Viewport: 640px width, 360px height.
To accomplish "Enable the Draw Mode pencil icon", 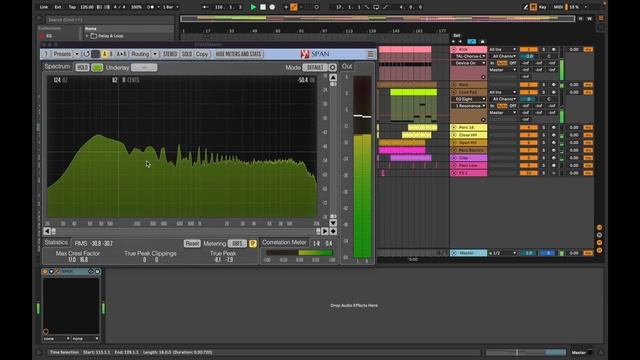I will coord(526,7).
